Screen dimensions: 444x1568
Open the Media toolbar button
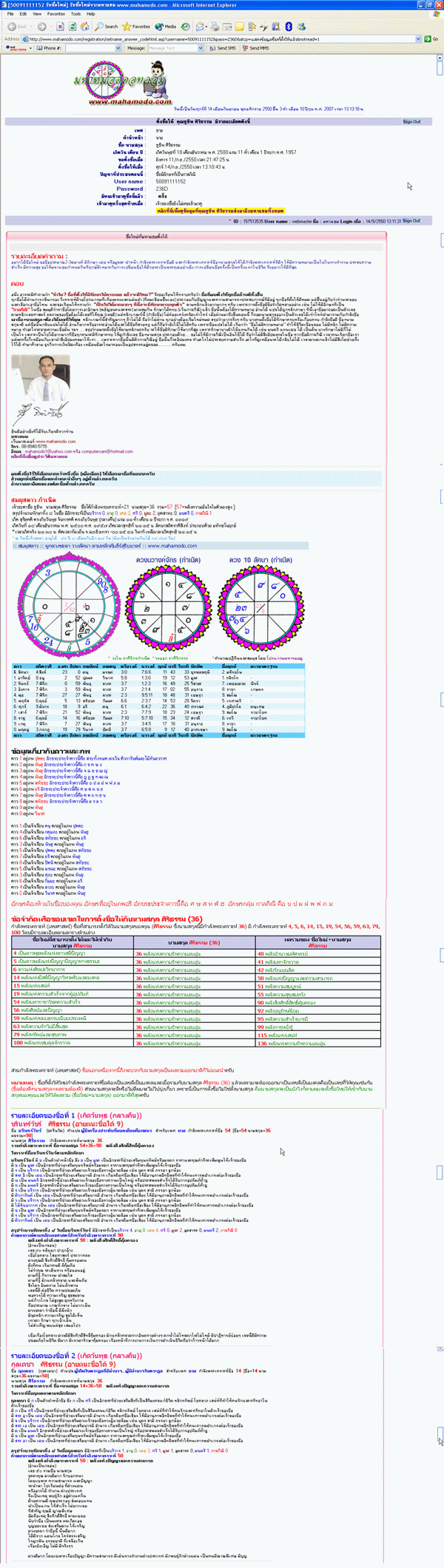pyautogui.click(x=166, y=26)
